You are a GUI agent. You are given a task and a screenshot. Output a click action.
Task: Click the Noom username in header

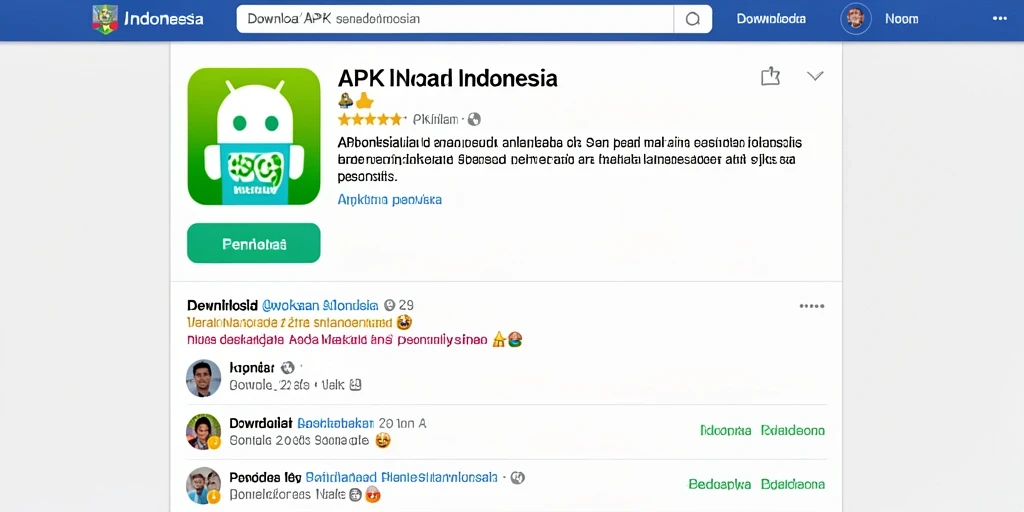point(901,19)
